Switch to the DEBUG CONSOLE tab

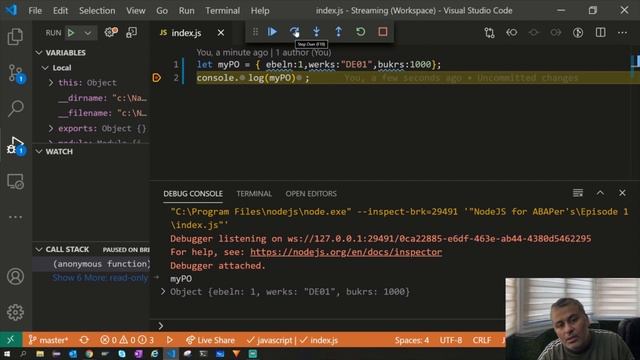point(193,194)
